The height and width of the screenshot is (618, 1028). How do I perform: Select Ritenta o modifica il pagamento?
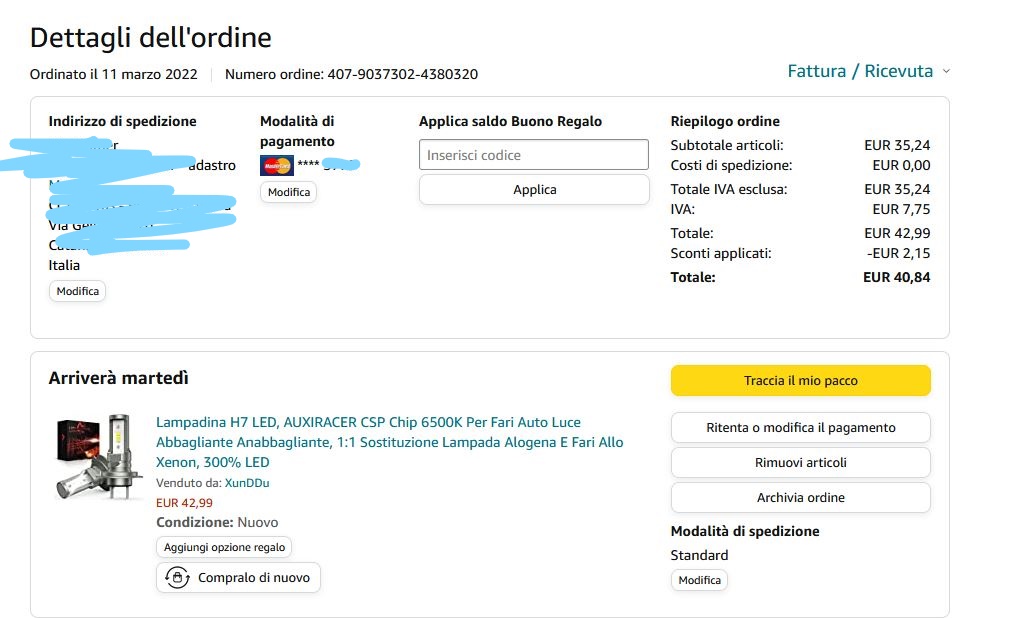(800, 427)
